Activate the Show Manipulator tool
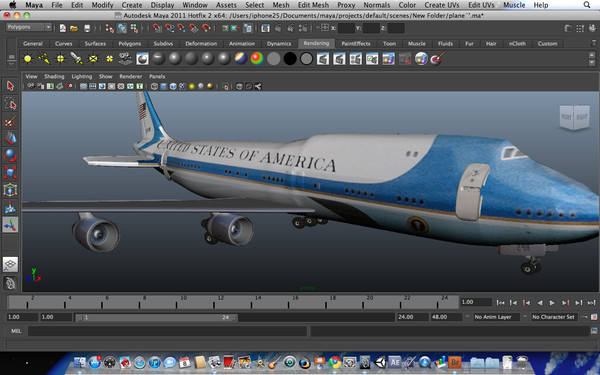Viewport: 600px width, 375px height. pyautogui.click(x=10, y=225)
